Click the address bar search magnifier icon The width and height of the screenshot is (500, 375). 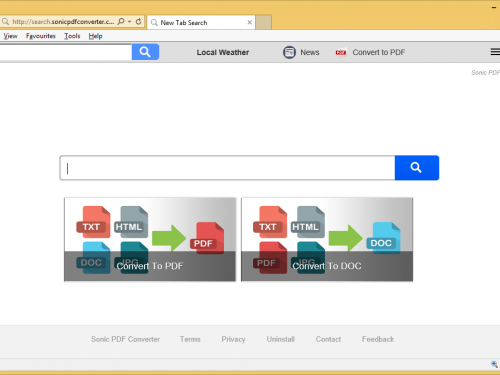pyautogui.click(x=121, y=22)
